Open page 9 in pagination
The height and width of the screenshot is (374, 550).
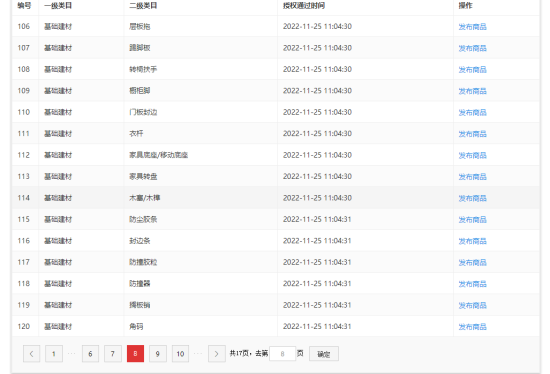(157, 354)
